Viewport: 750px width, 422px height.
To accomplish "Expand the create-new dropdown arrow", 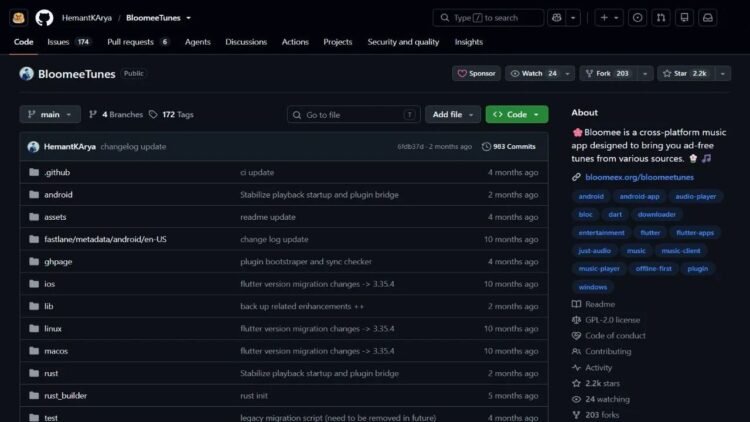I will (616, 18).
